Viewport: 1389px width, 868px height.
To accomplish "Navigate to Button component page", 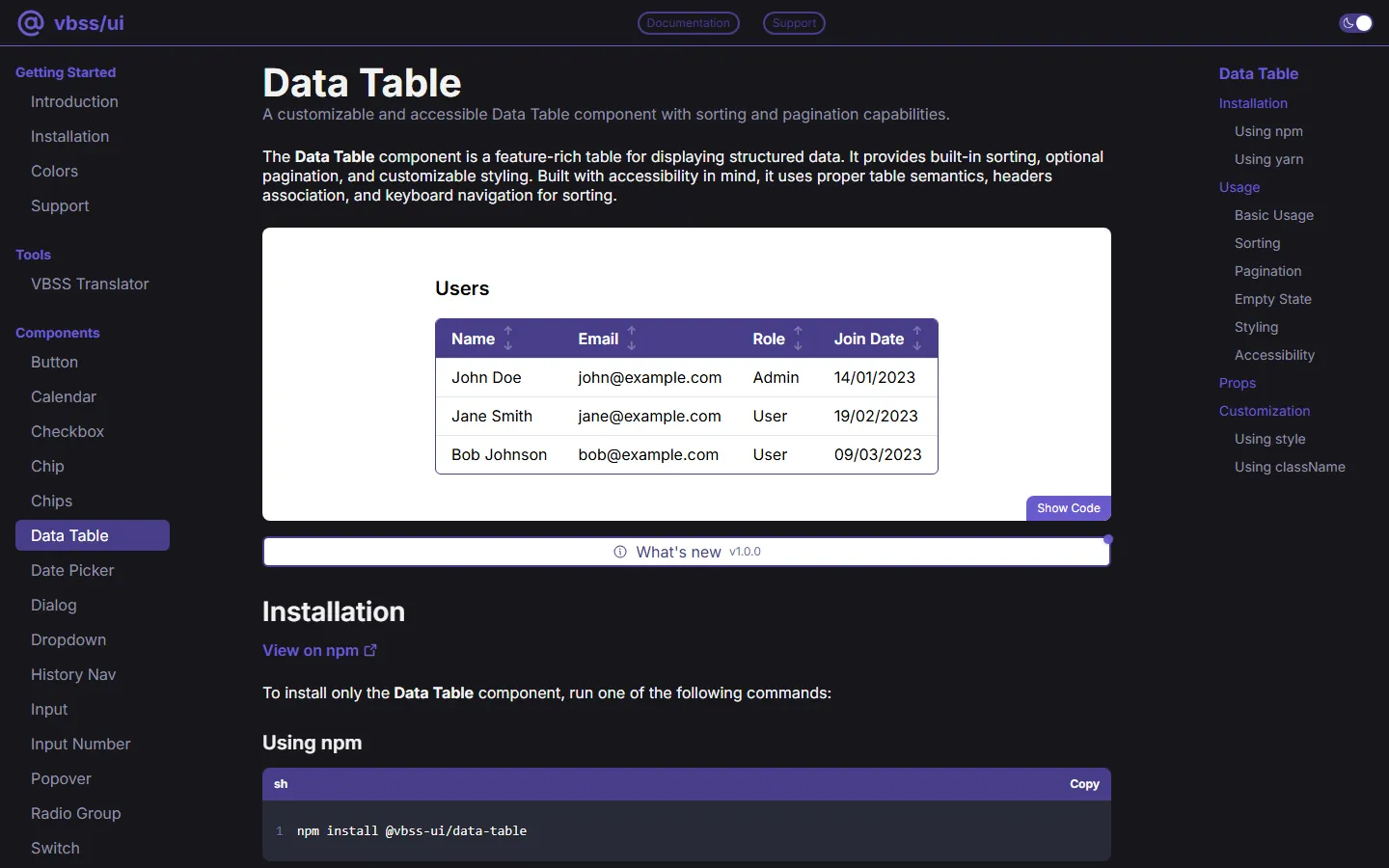I will pos(54,362).
